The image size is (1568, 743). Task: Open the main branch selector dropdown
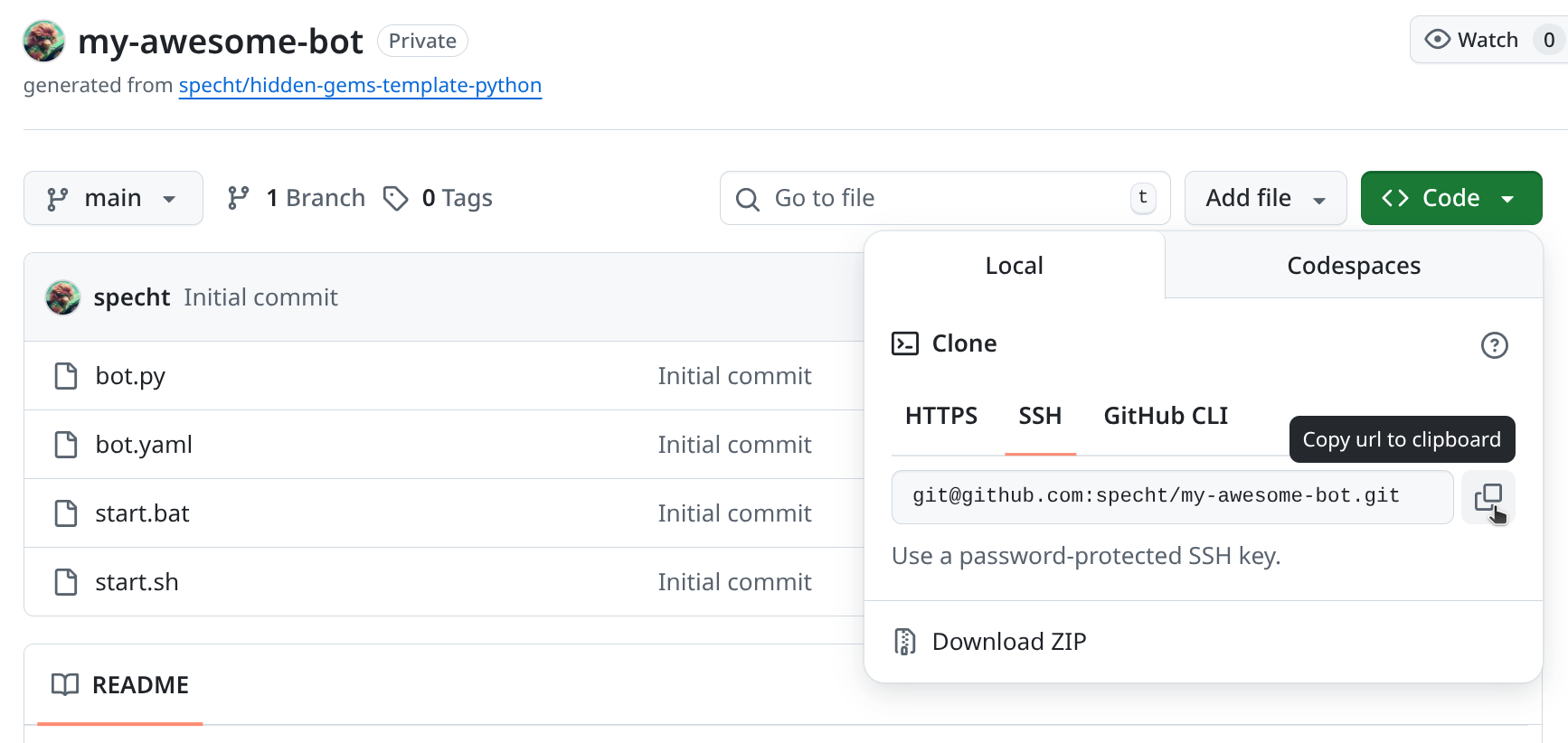tap(113, 198)
